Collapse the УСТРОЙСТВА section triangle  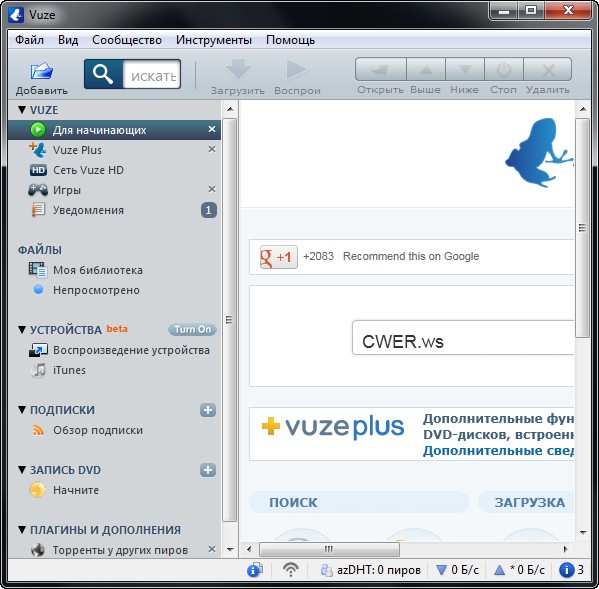point(22,330)
